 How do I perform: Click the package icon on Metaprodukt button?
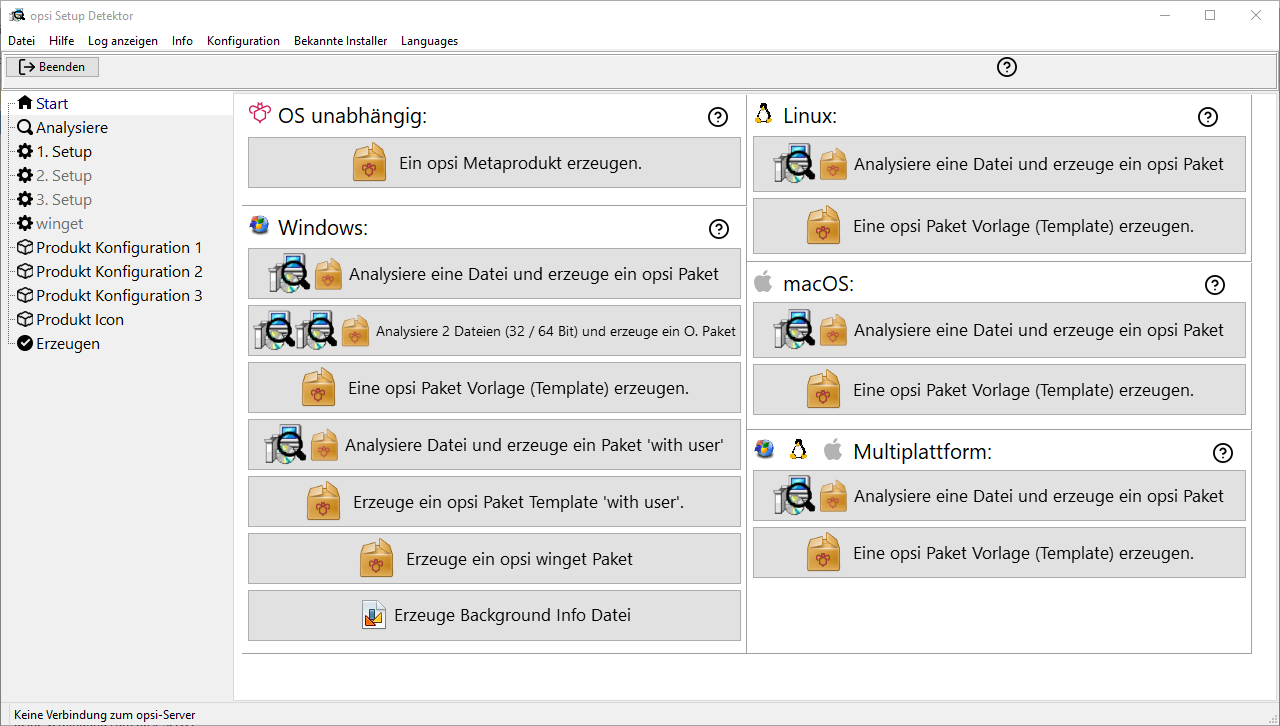[370, 162]
